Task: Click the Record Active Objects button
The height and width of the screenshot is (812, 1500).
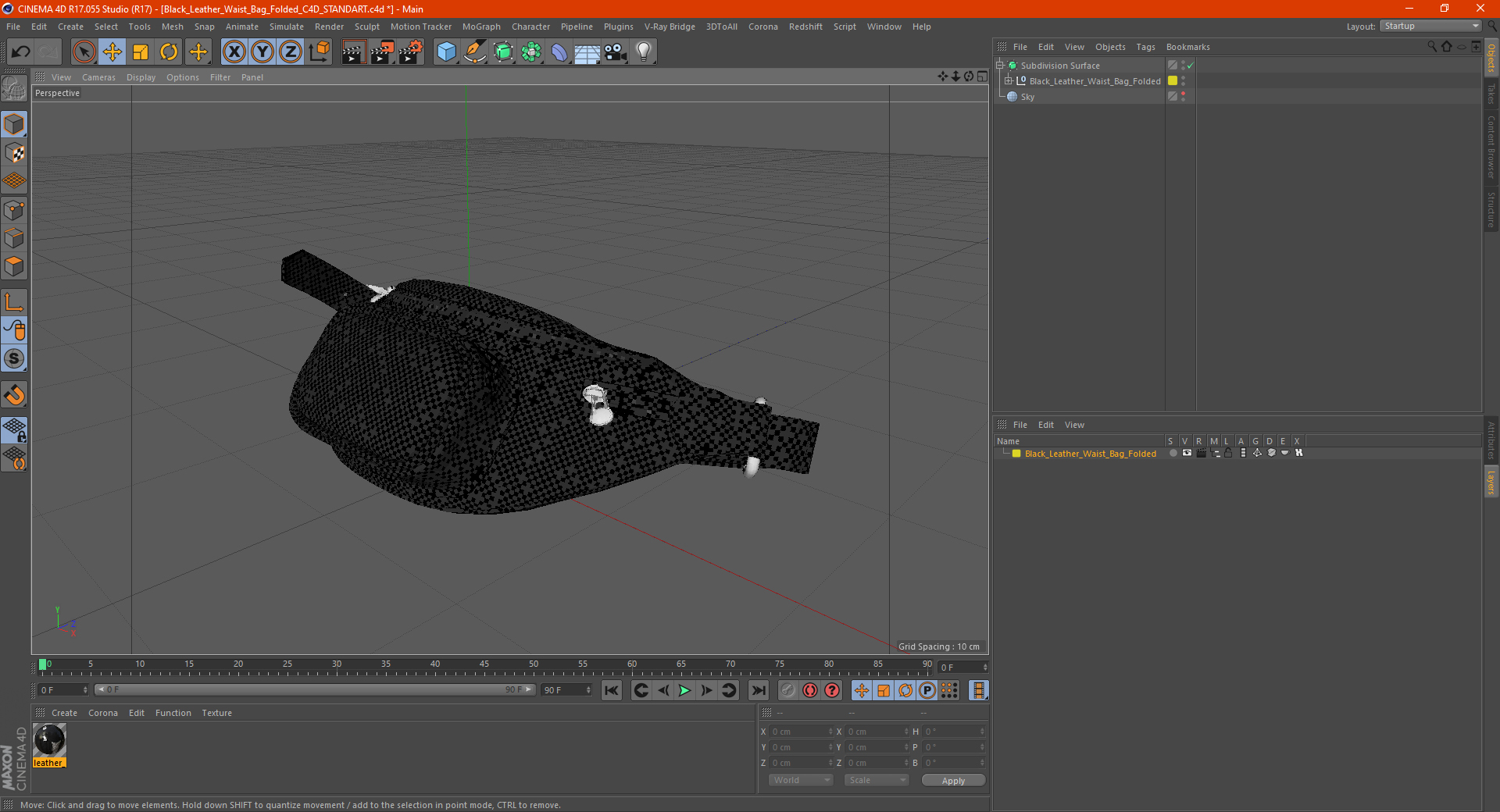Action: pyautogui.click(x=787, y=690)
